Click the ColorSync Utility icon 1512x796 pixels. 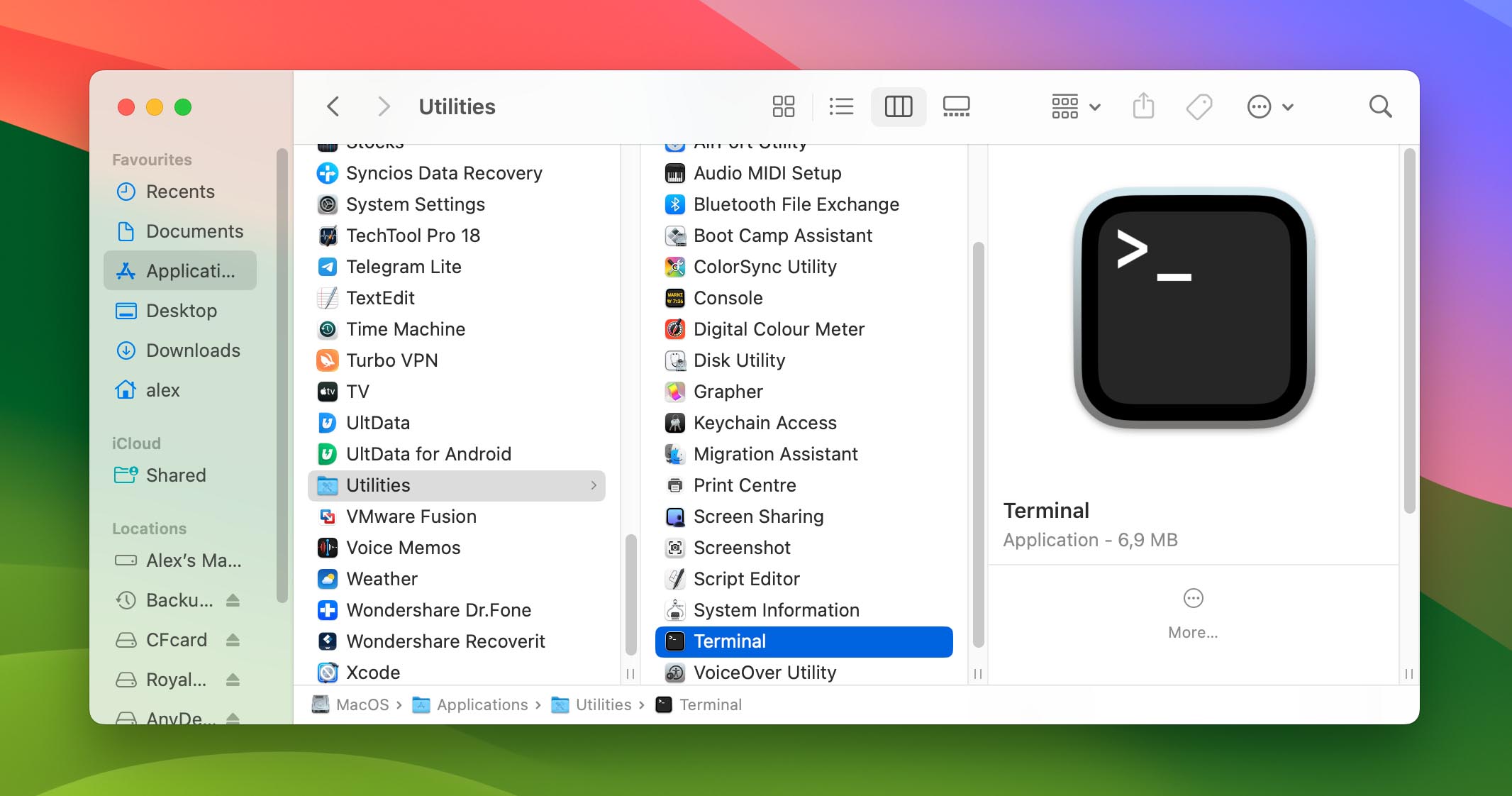(674, 266)
